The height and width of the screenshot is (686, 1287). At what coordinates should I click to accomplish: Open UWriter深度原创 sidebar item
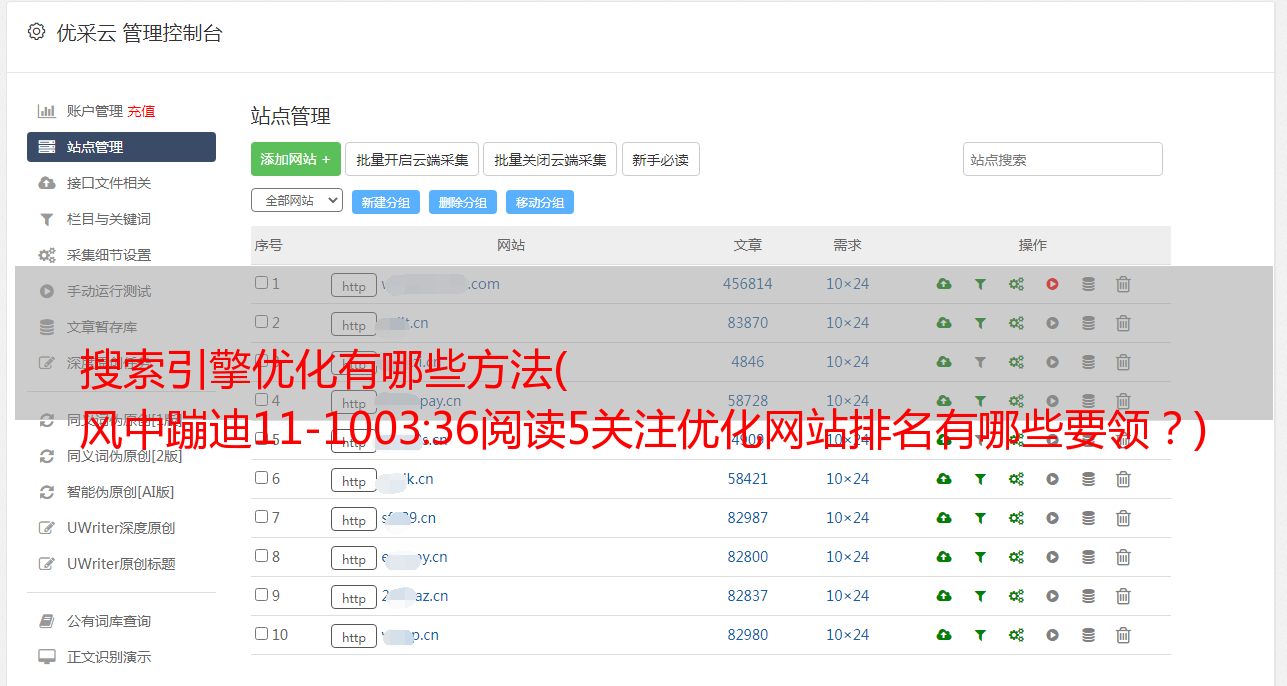(x=121, y=528)
